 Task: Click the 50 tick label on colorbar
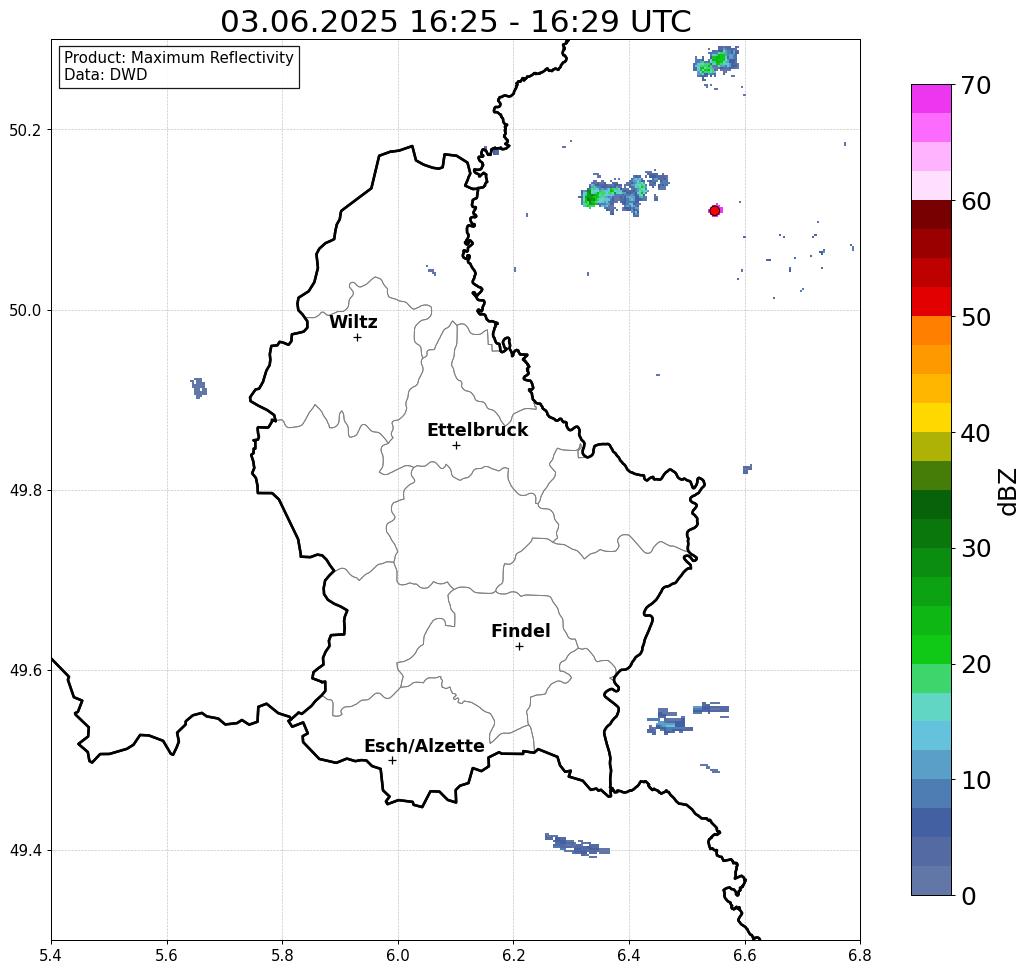pos(976,318)
